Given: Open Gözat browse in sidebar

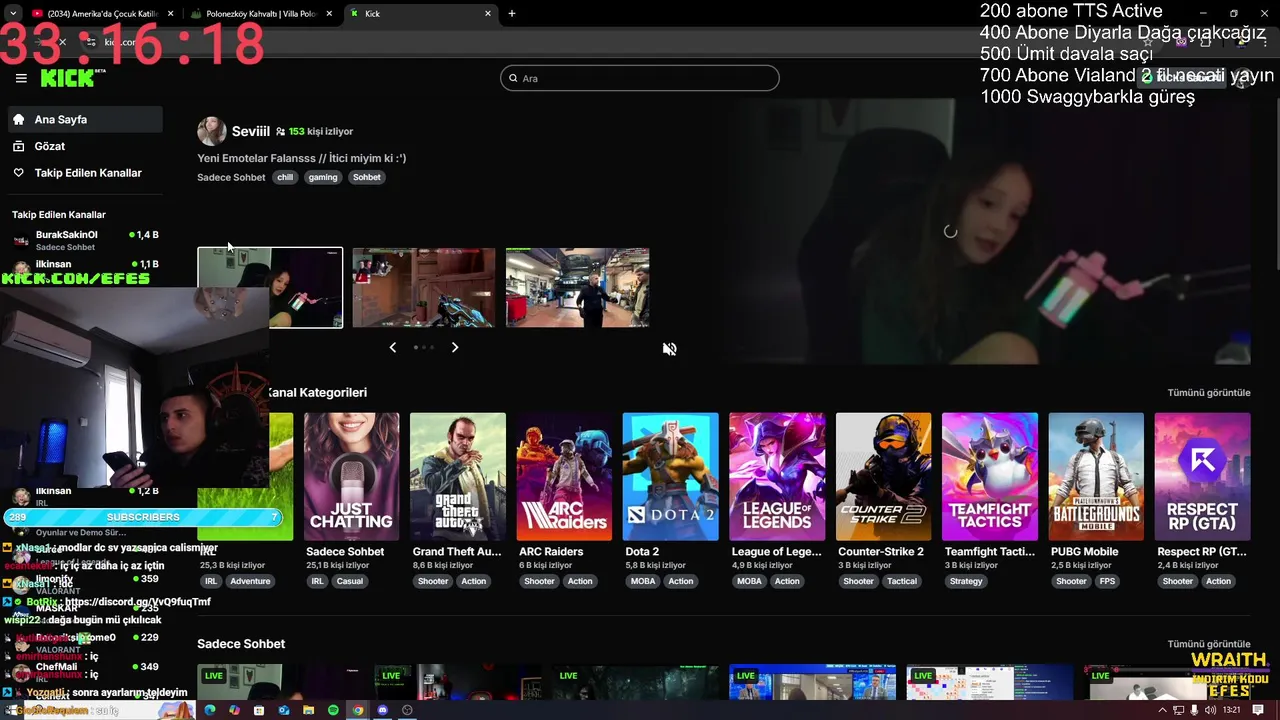Looking at the screenshot, I should [x=84, y=146].
